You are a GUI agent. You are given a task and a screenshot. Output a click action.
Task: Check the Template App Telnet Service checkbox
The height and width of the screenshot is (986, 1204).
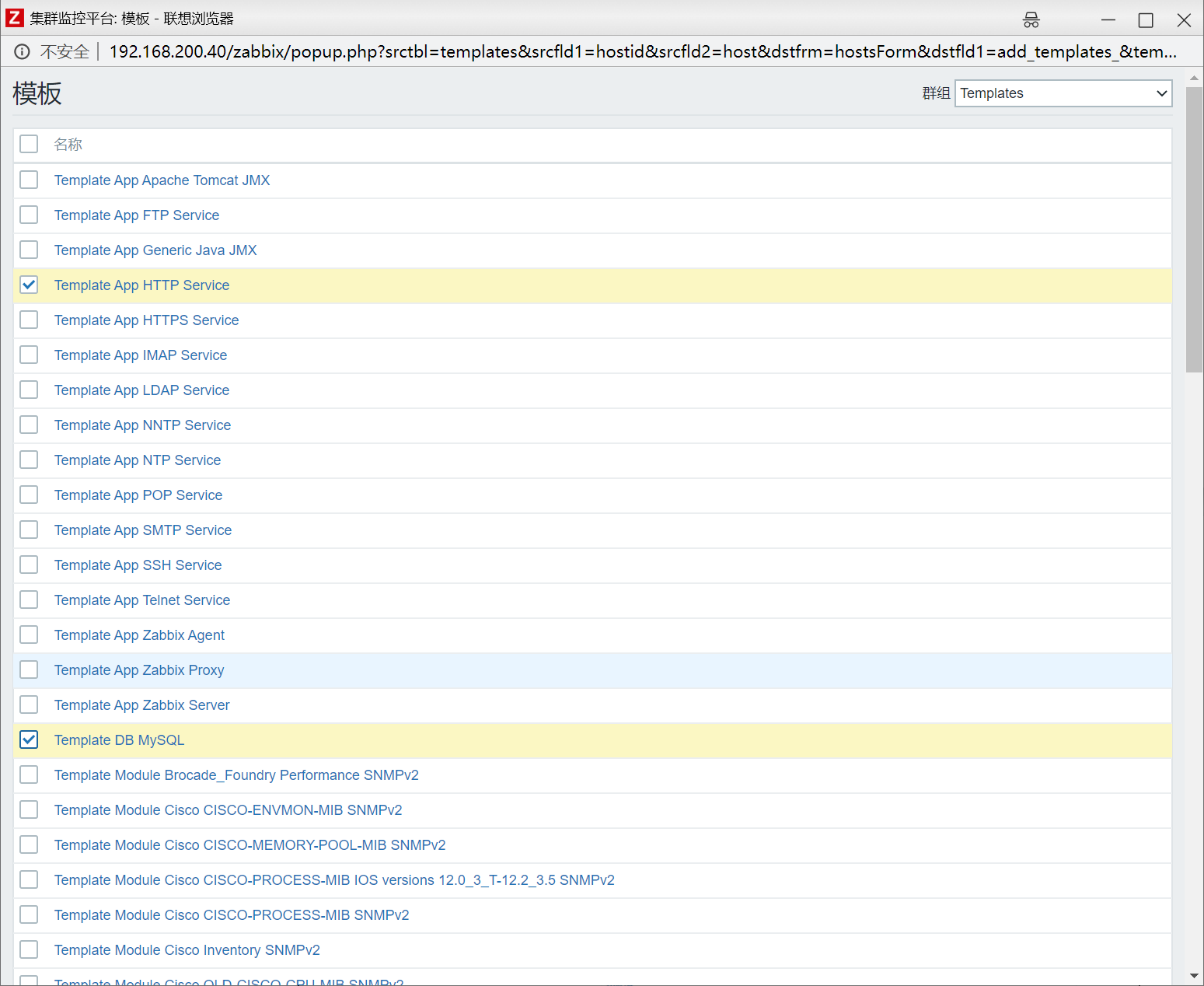tap(29, 600)
